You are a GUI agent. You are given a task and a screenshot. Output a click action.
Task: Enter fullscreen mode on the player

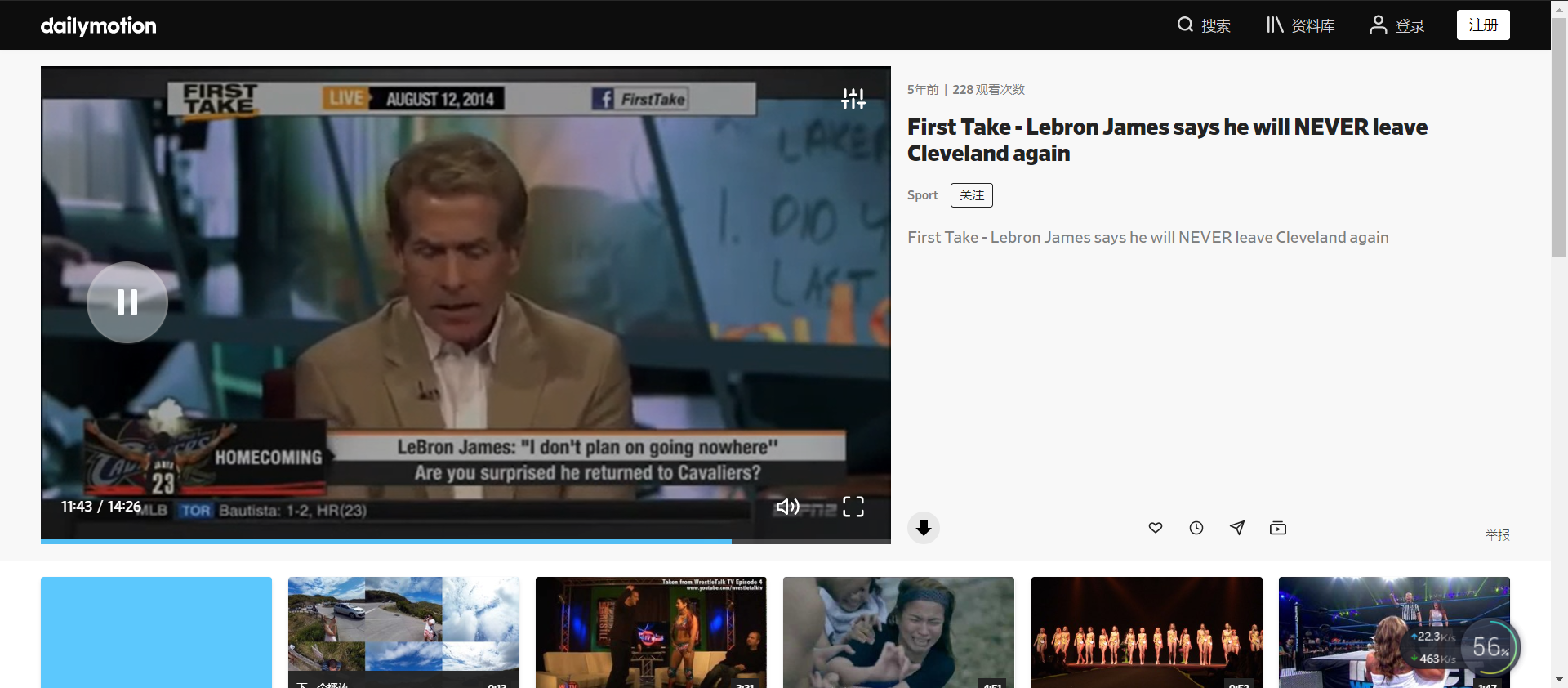click(x=853, y=507)
